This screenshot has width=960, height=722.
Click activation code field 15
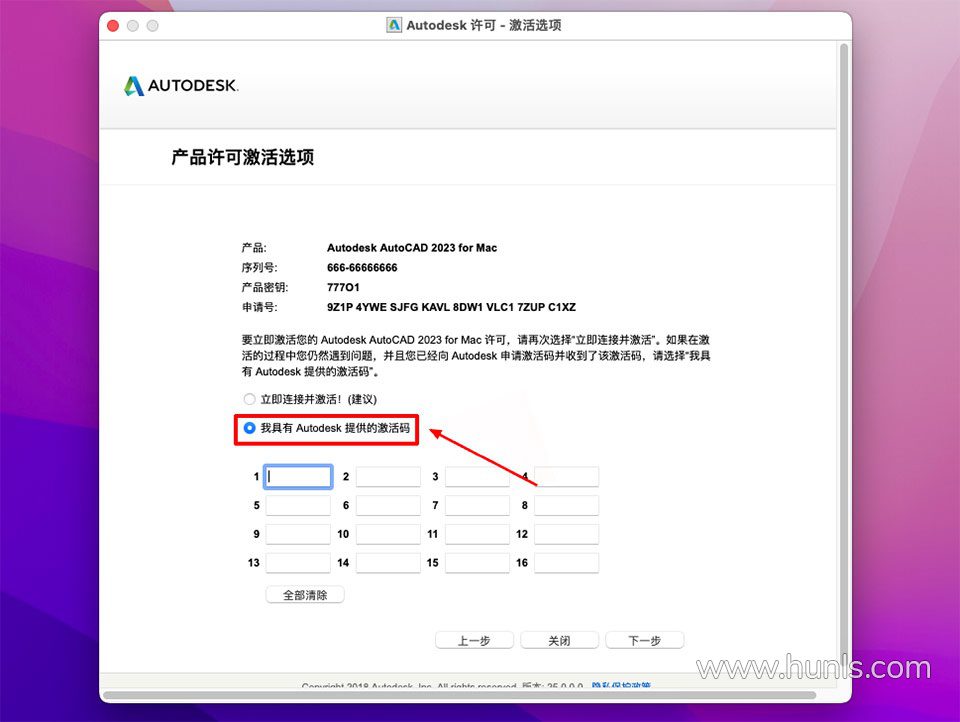[x=478, y=563]
